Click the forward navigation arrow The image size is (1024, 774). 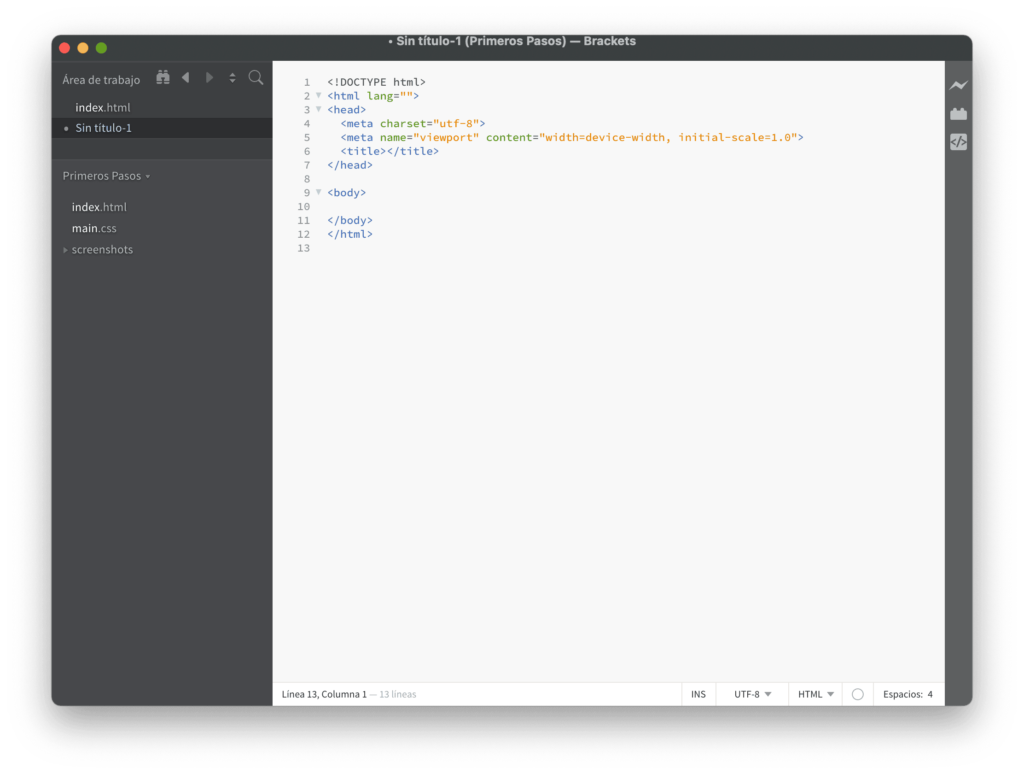pos(209,77)
